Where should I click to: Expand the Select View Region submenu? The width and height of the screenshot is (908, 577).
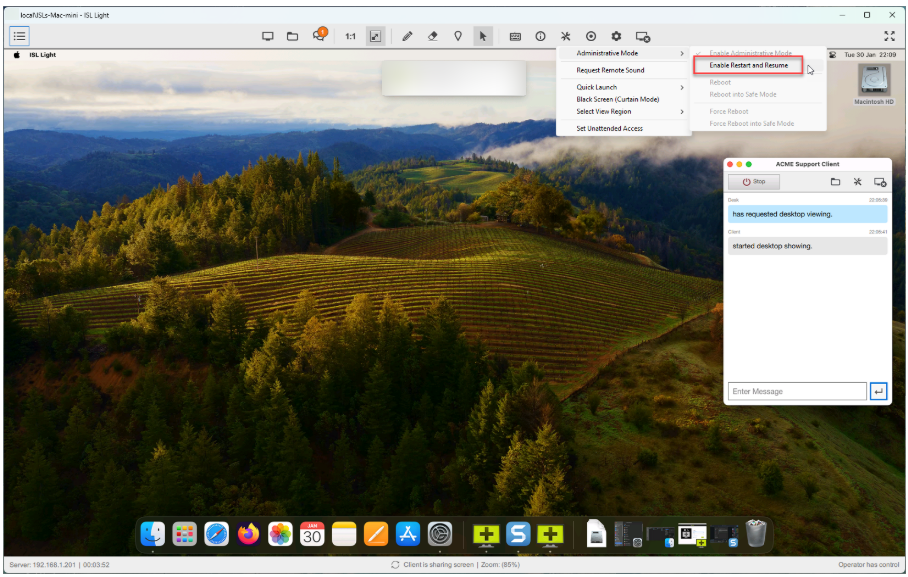coord(602,112)
